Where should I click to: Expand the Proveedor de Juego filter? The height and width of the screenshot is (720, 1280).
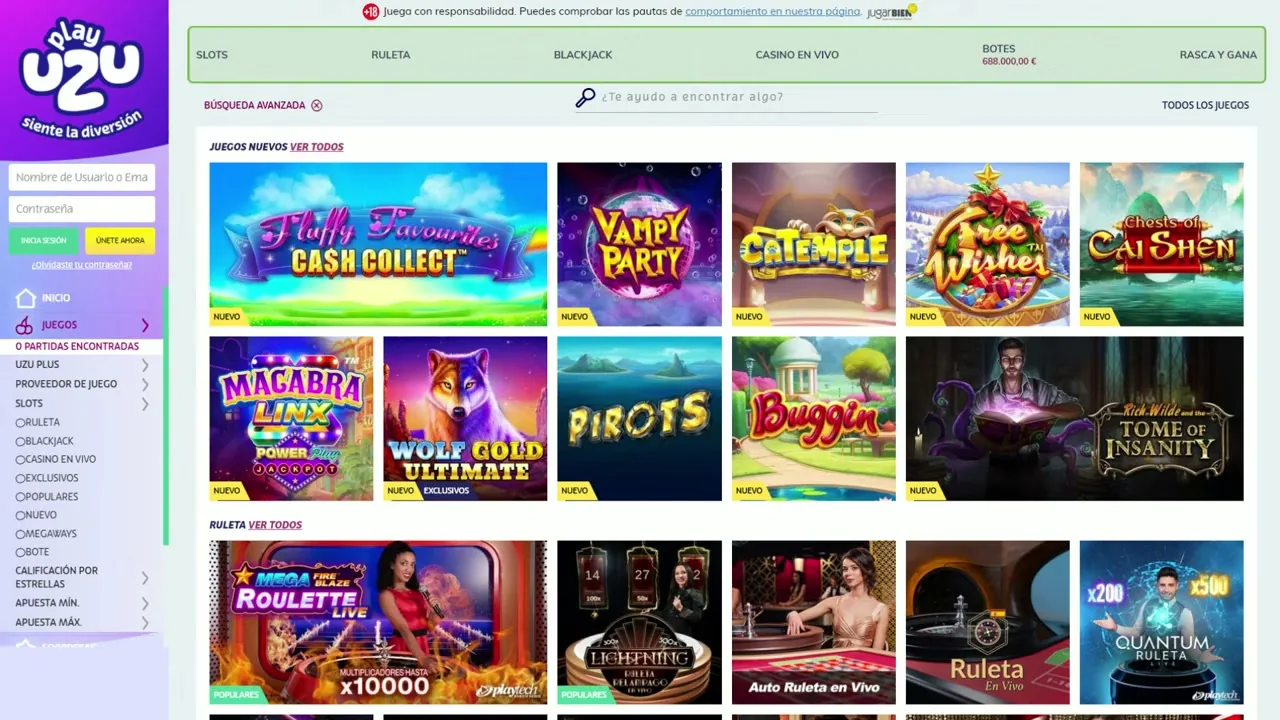coord(145,384)
